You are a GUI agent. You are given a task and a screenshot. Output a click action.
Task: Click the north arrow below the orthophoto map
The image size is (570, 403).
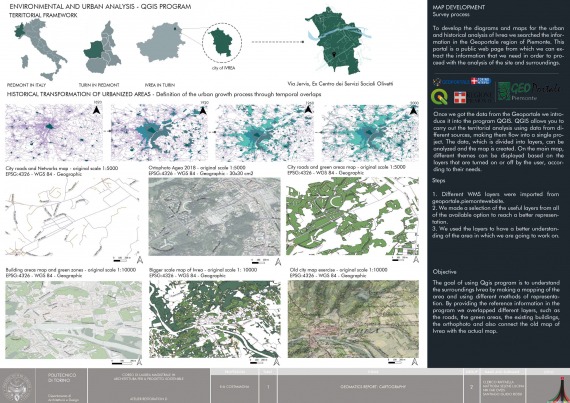click(278, 262)
